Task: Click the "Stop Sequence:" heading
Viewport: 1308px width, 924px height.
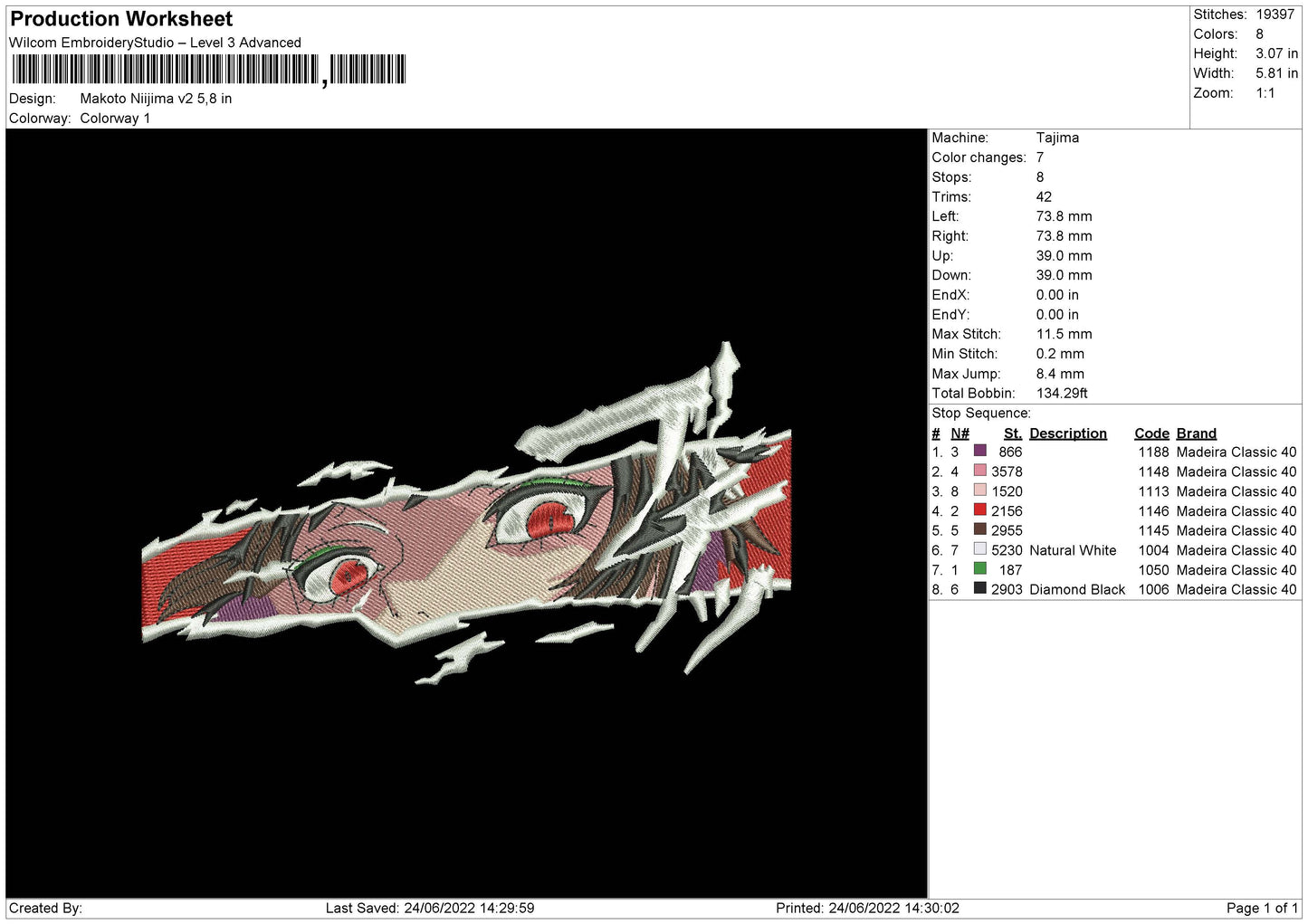Action: (x=981, y=414)
